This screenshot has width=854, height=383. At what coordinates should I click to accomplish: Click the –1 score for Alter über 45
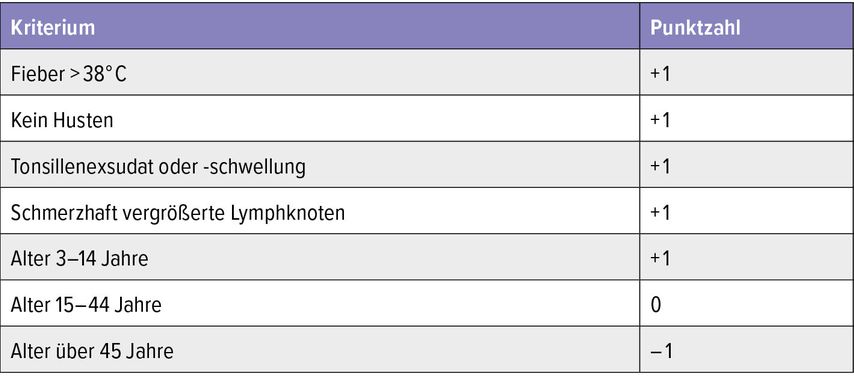[x=661, y=351]
